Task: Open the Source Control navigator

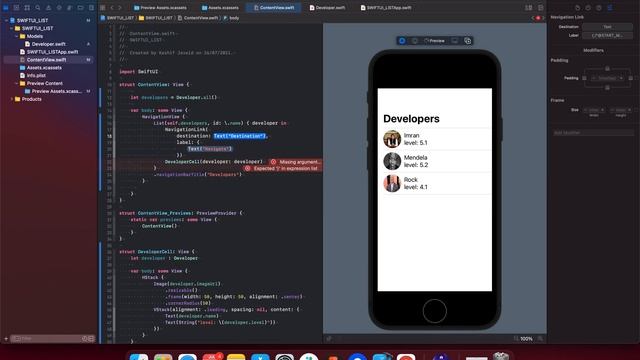Action: pos(16,7)
